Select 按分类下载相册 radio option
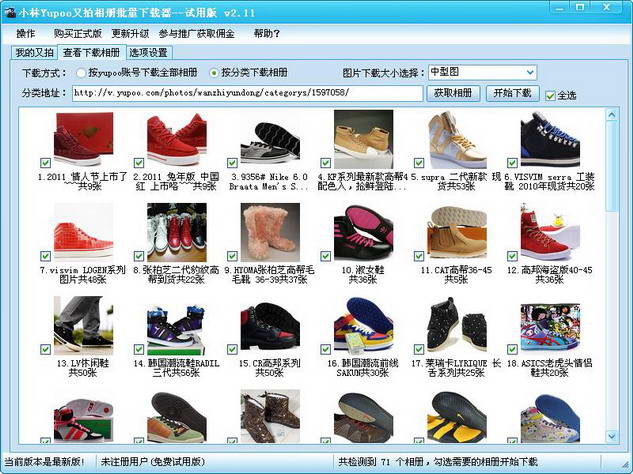633x474 pixels. point(249,73)
